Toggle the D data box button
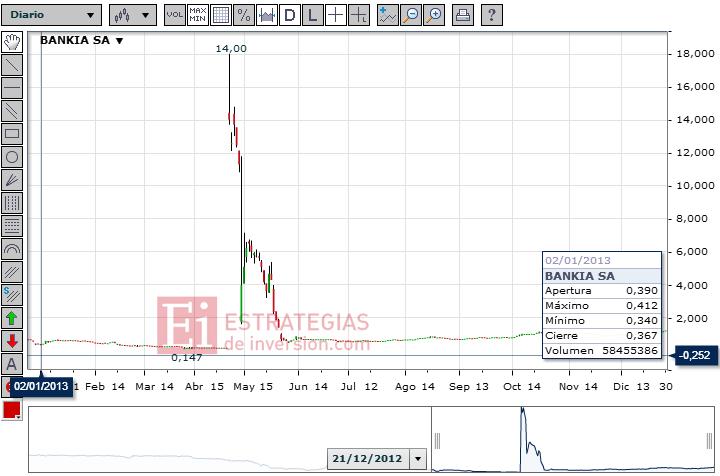Viewport: 720px width, 476px height. [290, 15]
